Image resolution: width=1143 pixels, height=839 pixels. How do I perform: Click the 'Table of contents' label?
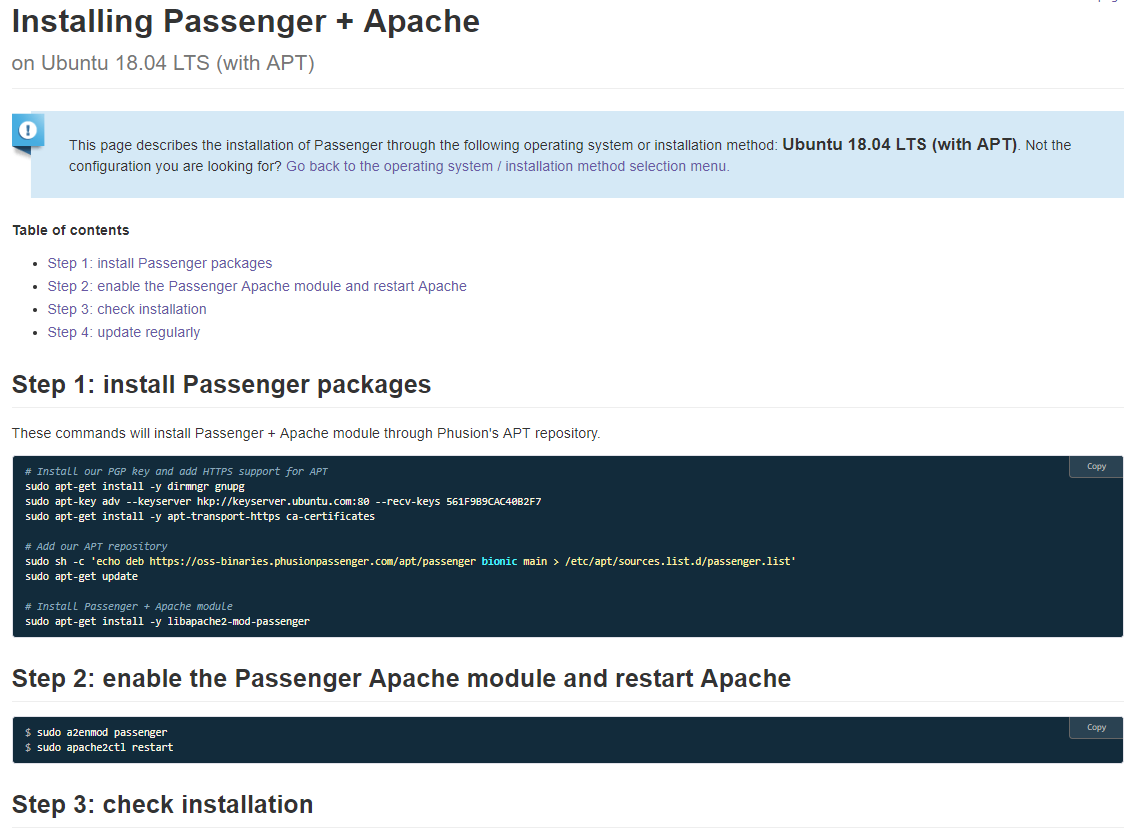click(71, 230)
